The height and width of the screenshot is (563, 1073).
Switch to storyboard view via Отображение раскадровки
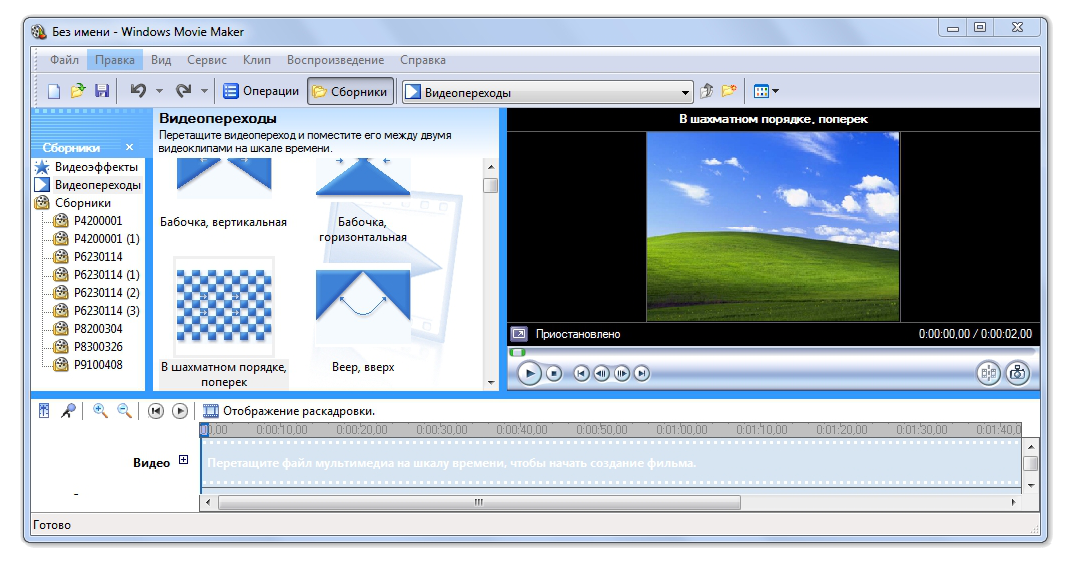(288, 411)
